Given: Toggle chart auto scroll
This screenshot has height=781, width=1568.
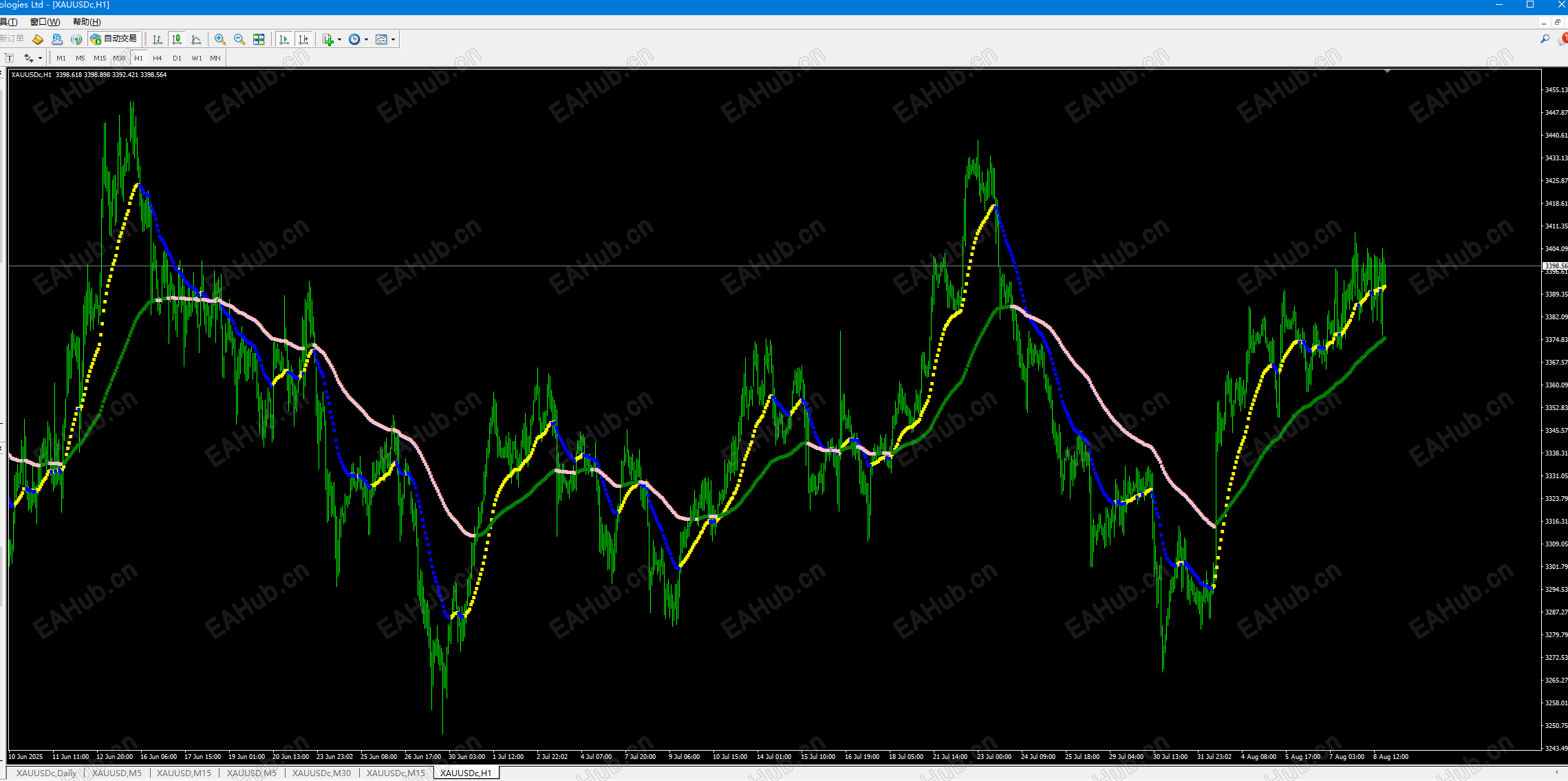Looking at the screenshot, I should (284, 39).
